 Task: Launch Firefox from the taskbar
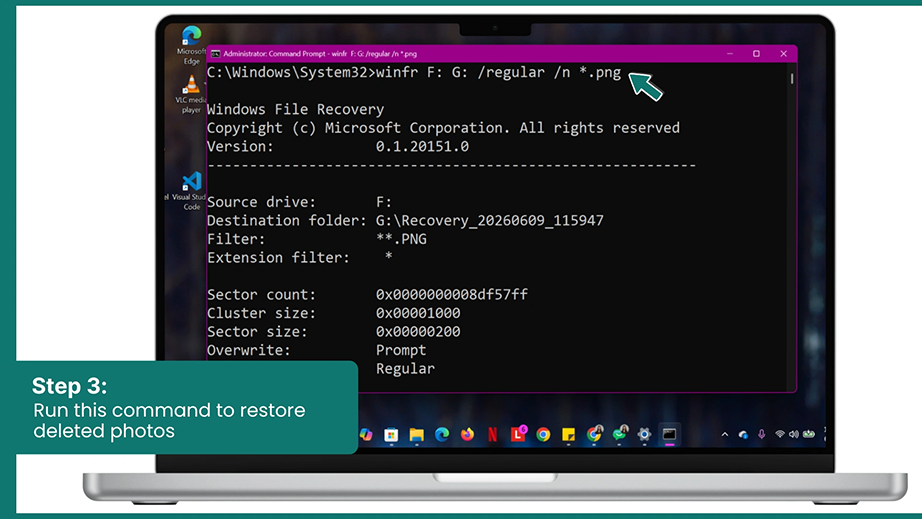coord(467,434)
